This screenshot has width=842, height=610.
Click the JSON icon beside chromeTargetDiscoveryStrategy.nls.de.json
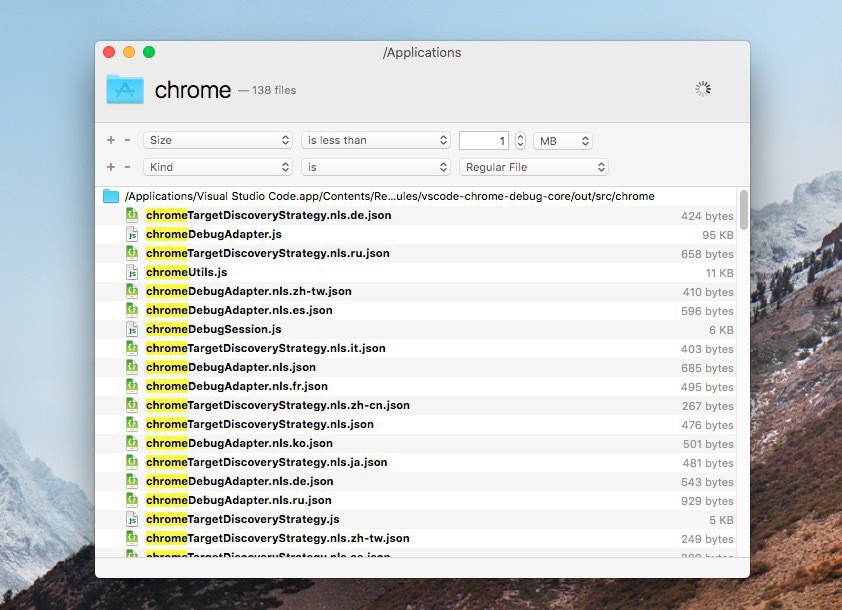131,215
